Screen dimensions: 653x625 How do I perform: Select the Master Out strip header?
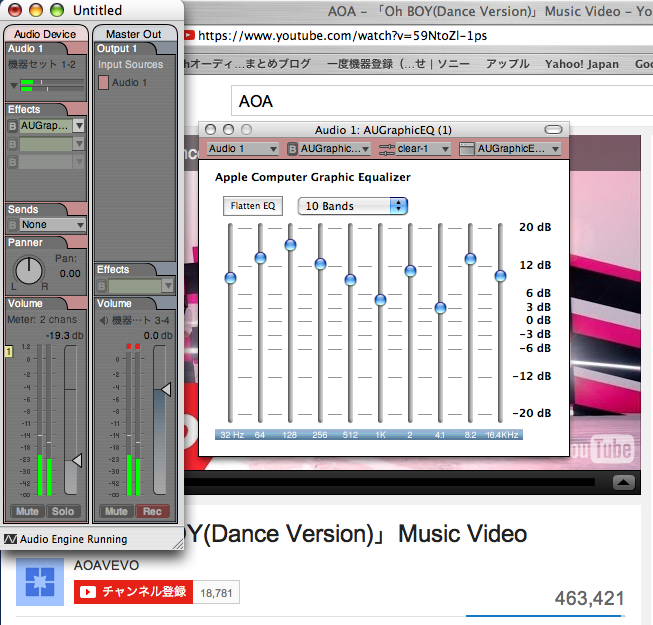coord(134,34)
